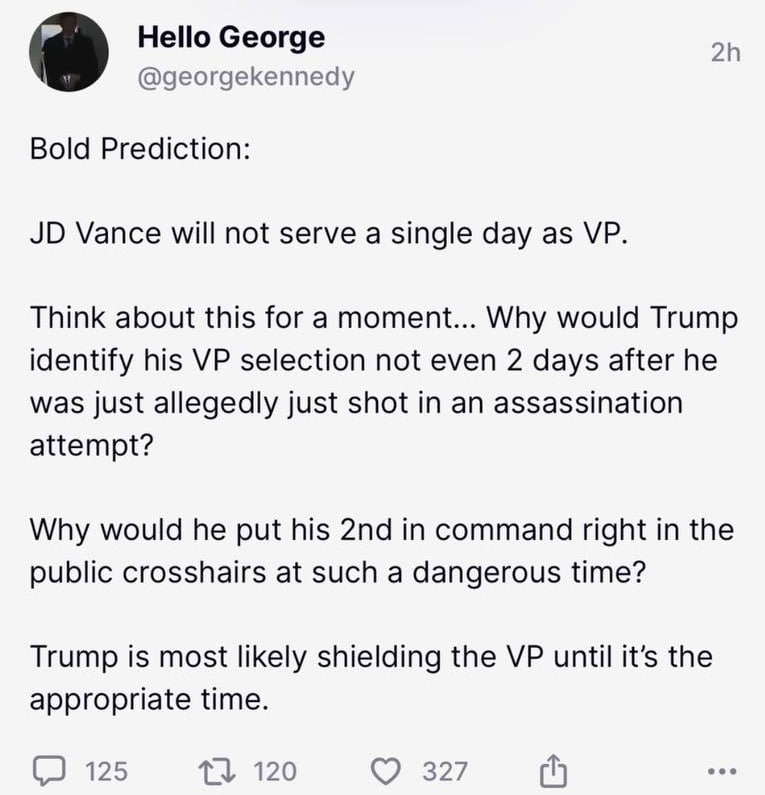This screenshot has height=795, width=765.
Task: Click the 2h timestamp
Action: coord(725,52)
